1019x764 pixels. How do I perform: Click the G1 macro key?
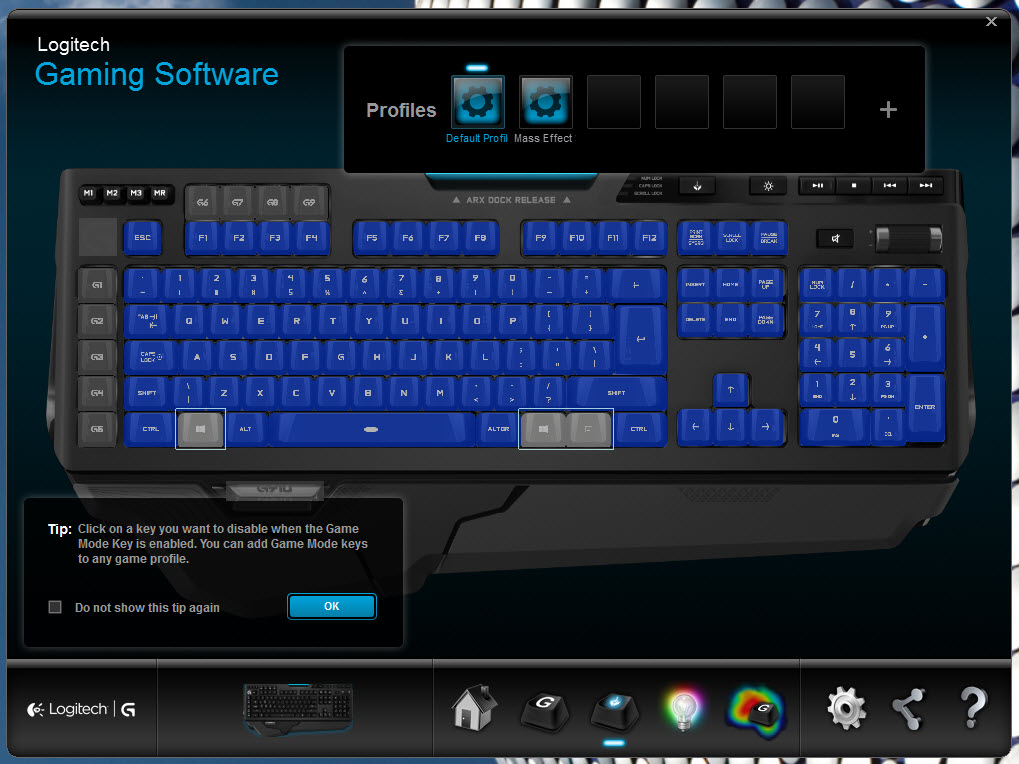tap(97, 285)
